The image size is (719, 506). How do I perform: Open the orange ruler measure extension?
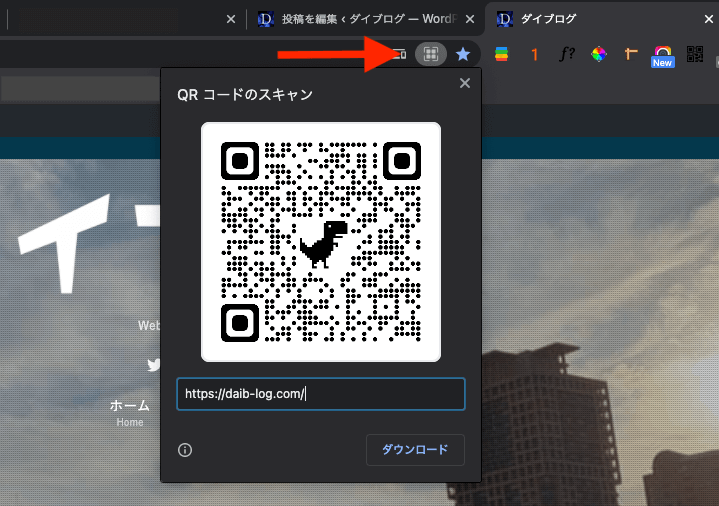pyautogui.click(x=631, y=54)
